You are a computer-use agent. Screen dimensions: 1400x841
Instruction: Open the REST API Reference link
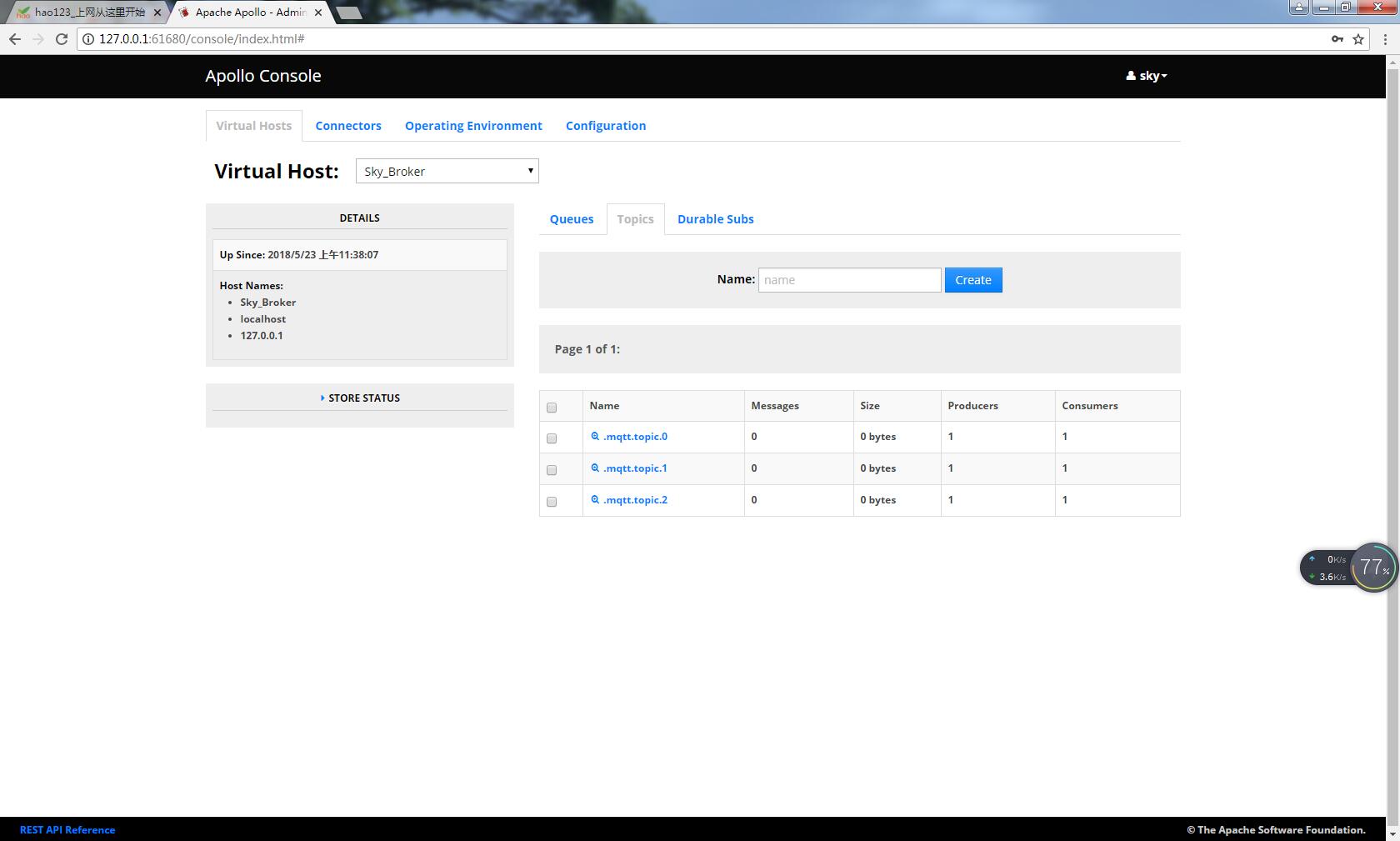click(67, 829)
